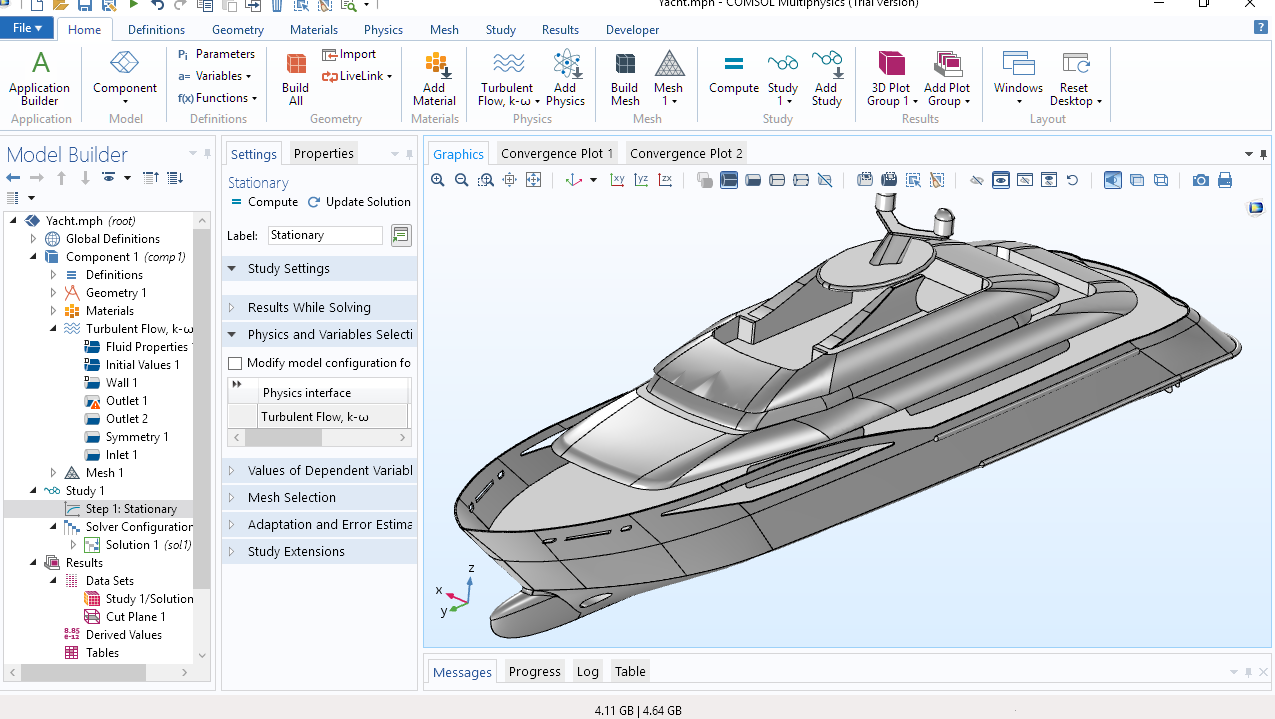
Task: Take a snapshot with camera icon
Action: (x=1200, y=180)
